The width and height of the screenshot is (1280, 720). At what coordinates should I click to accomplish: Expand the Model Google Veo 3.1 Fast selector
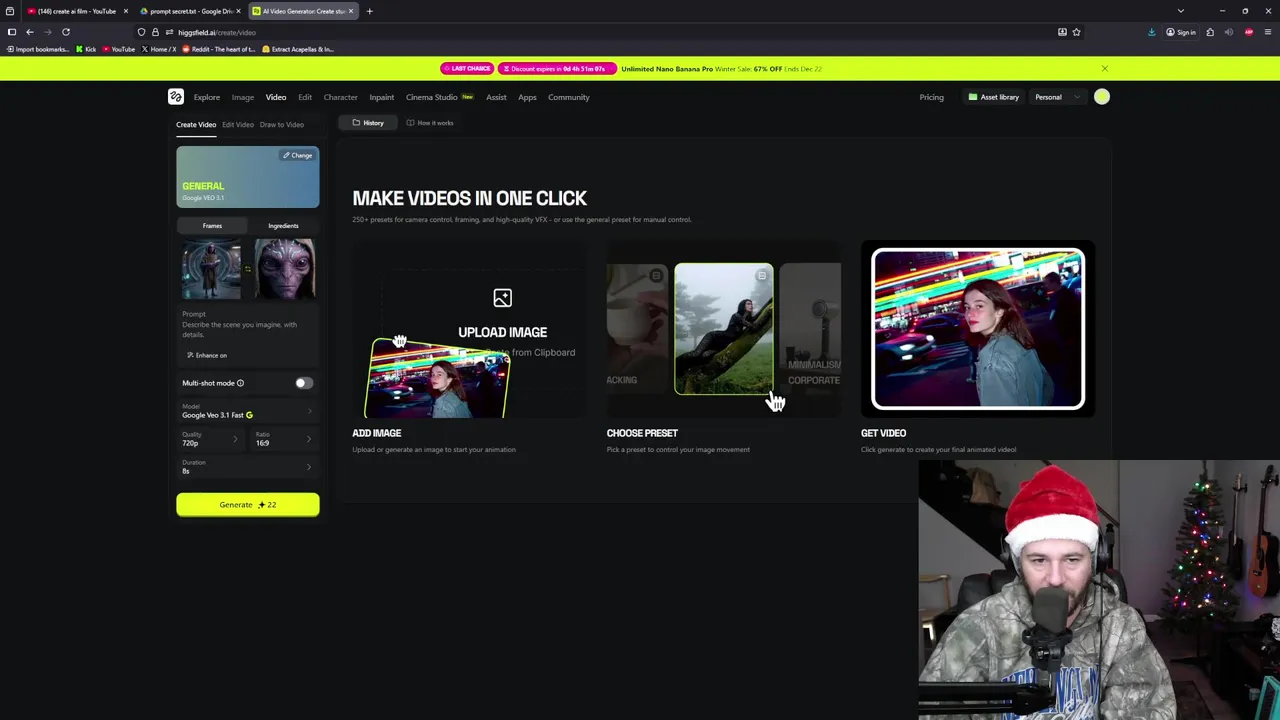(247, 411)
